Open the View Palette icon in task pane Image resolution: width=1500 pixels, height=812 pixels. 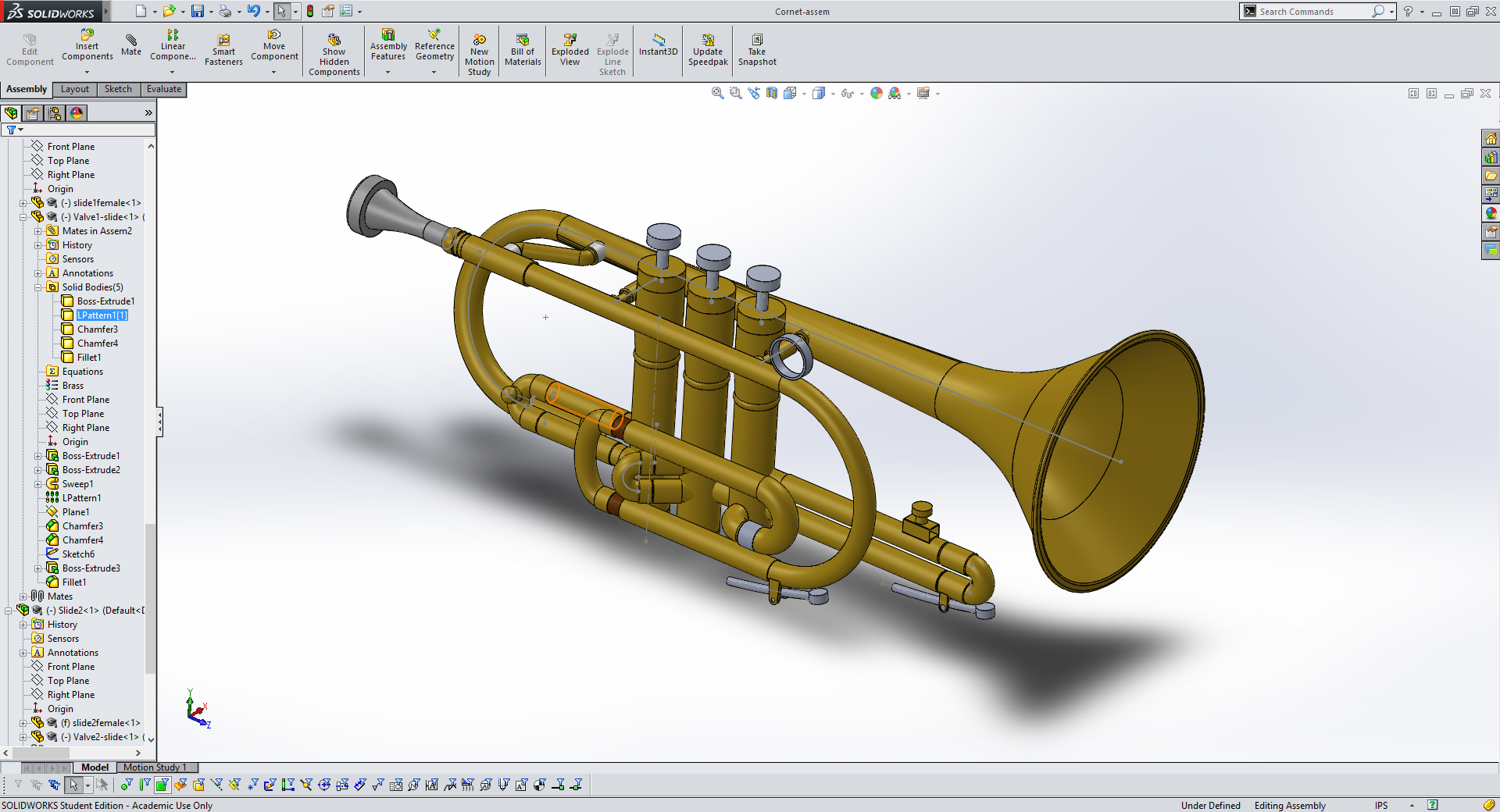point(1491,194)
